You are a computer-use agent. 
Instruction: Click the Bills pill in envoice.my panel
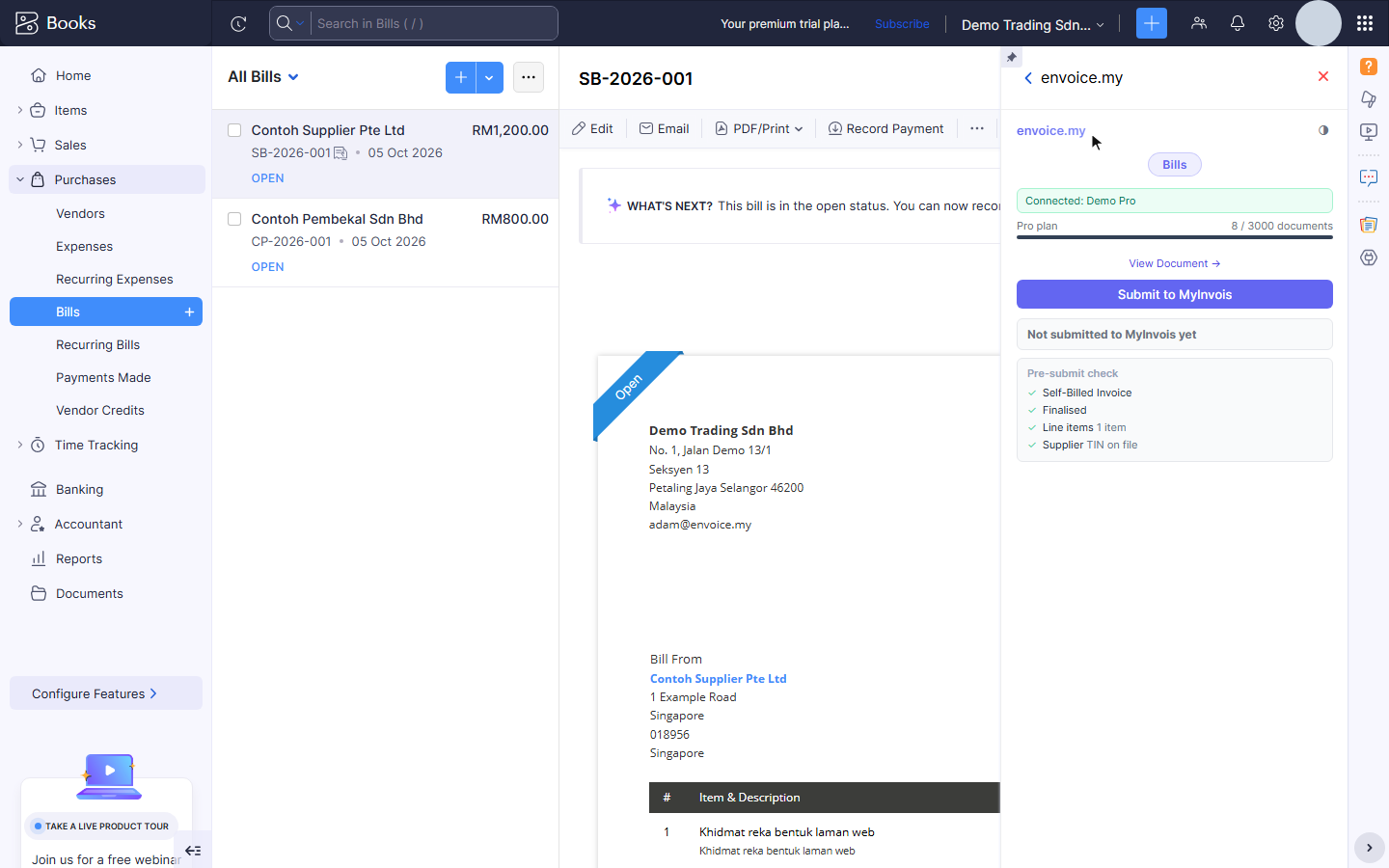(x=1175, y=165)
